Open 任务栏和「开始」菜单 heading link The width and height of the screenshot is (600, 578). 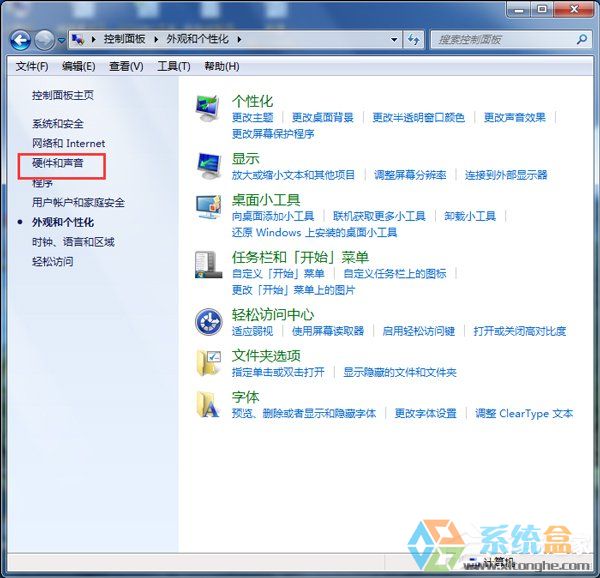[300, 257]
